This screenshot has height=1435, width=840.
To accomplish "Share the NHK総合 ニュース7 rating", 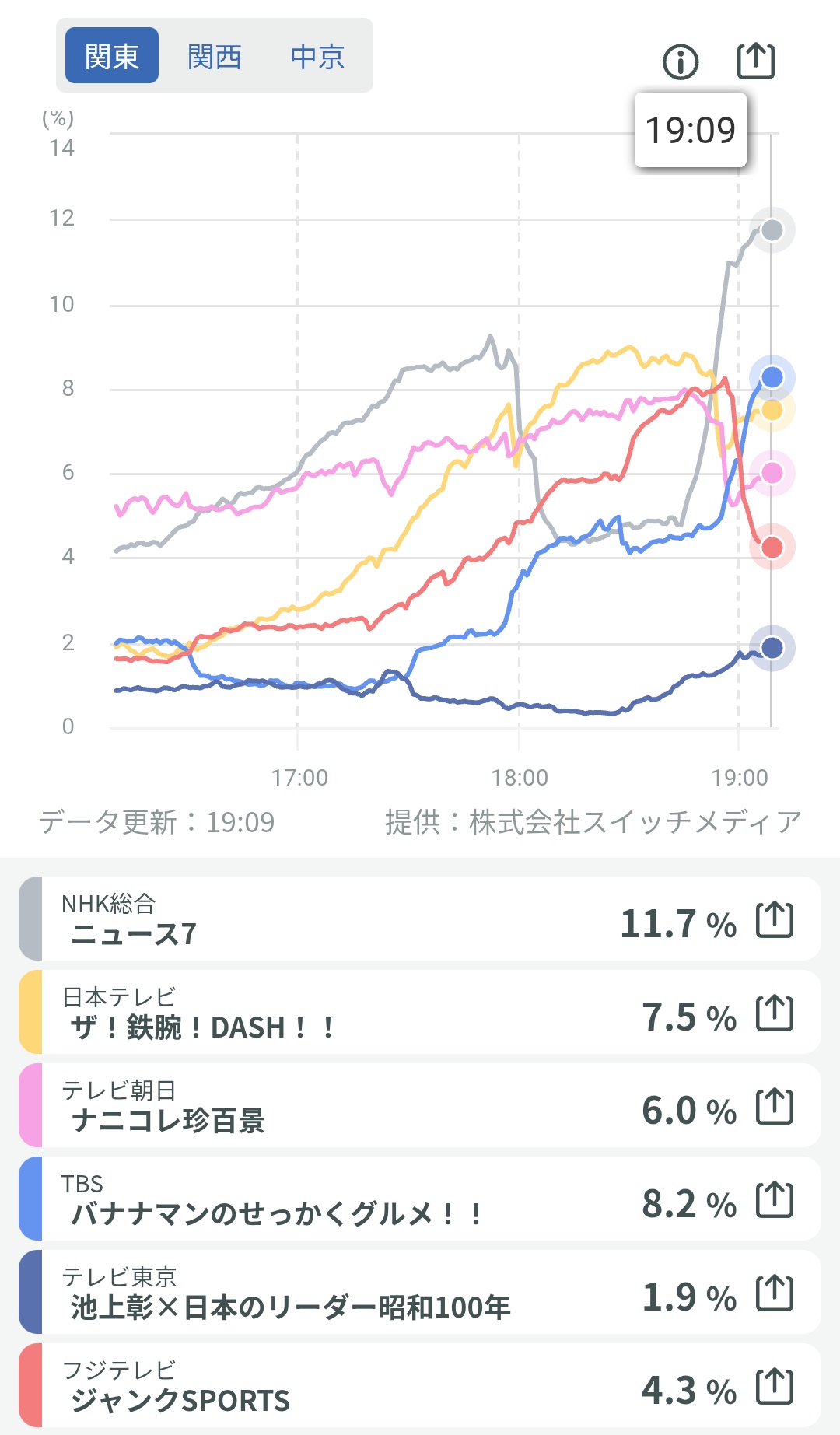I will coord(775,919).
